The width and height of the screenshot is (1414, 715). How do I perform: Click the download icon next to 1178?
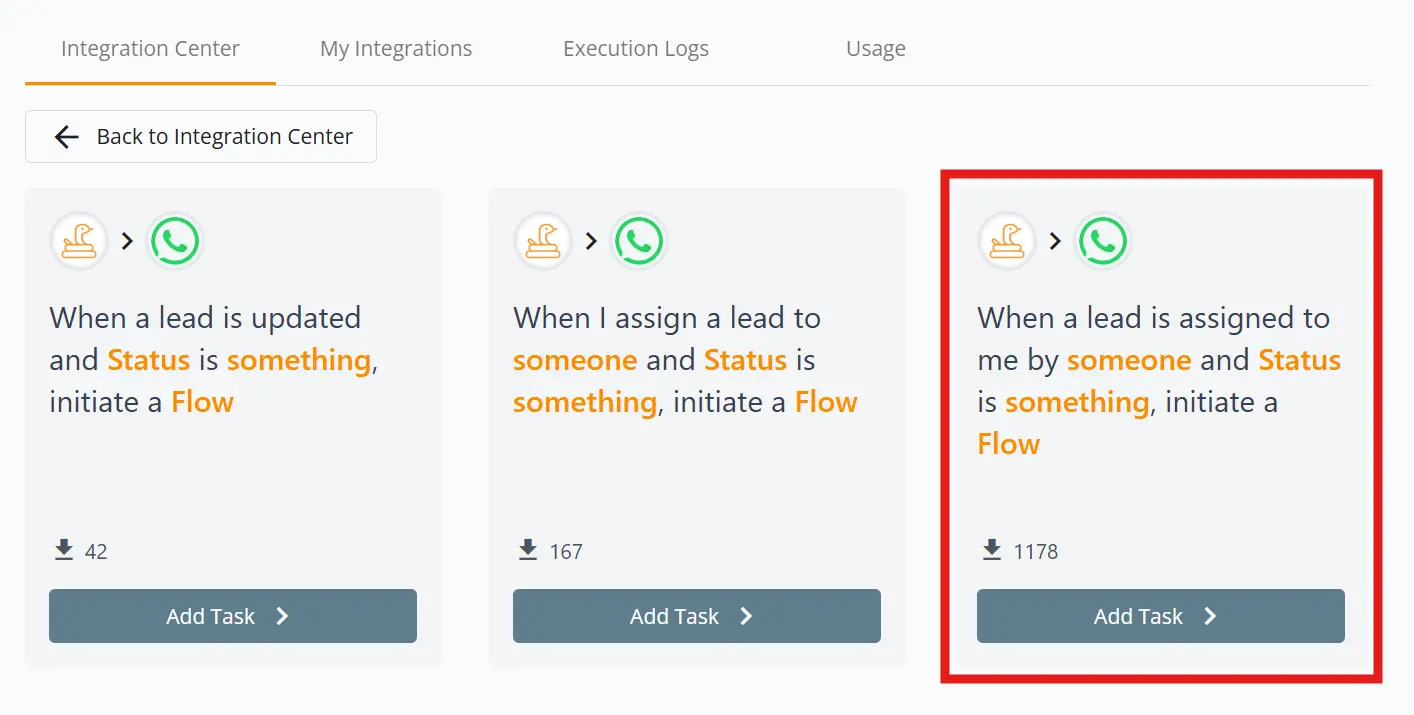click(992, 548)
